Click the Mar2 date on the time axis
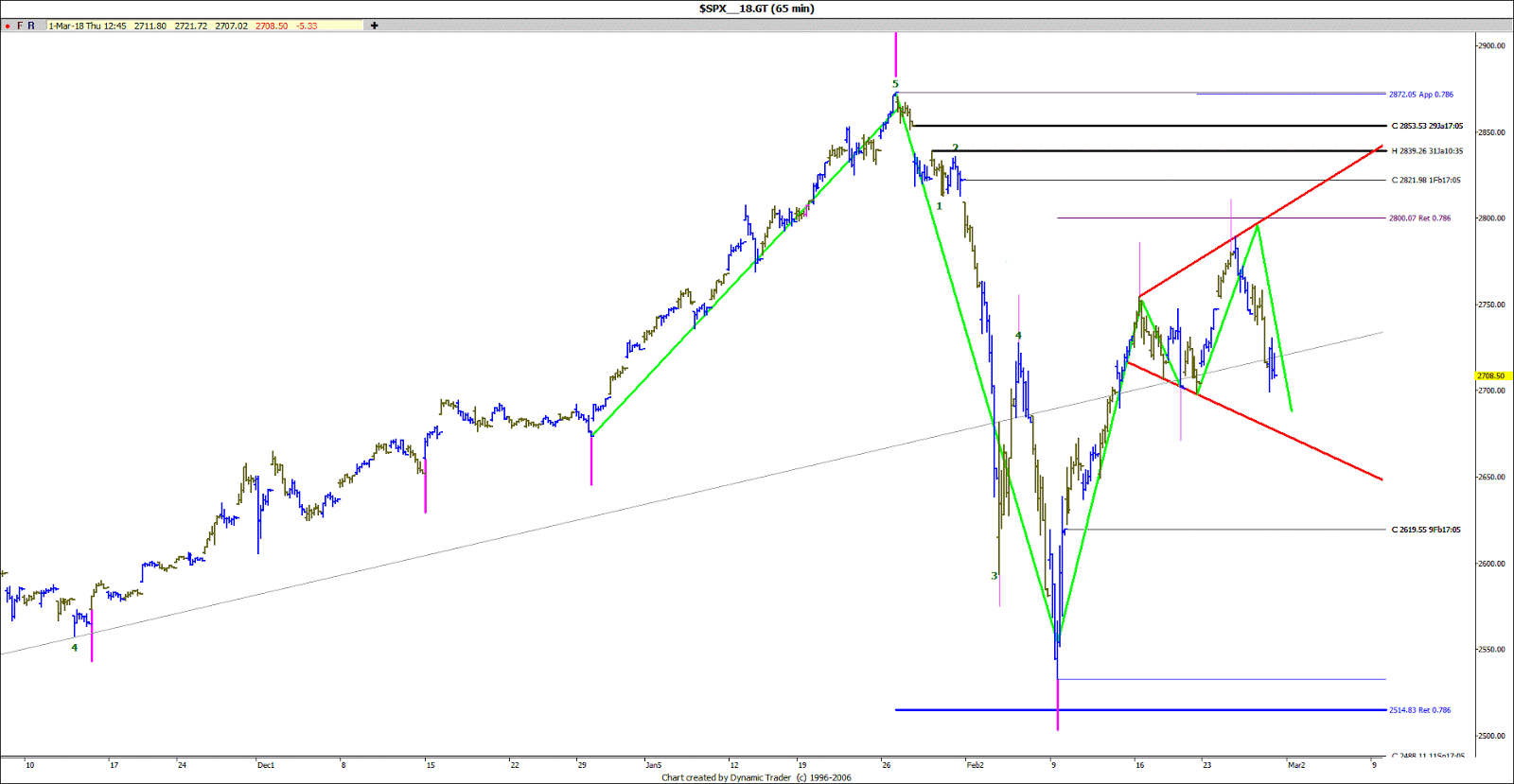 point(1296,765)
